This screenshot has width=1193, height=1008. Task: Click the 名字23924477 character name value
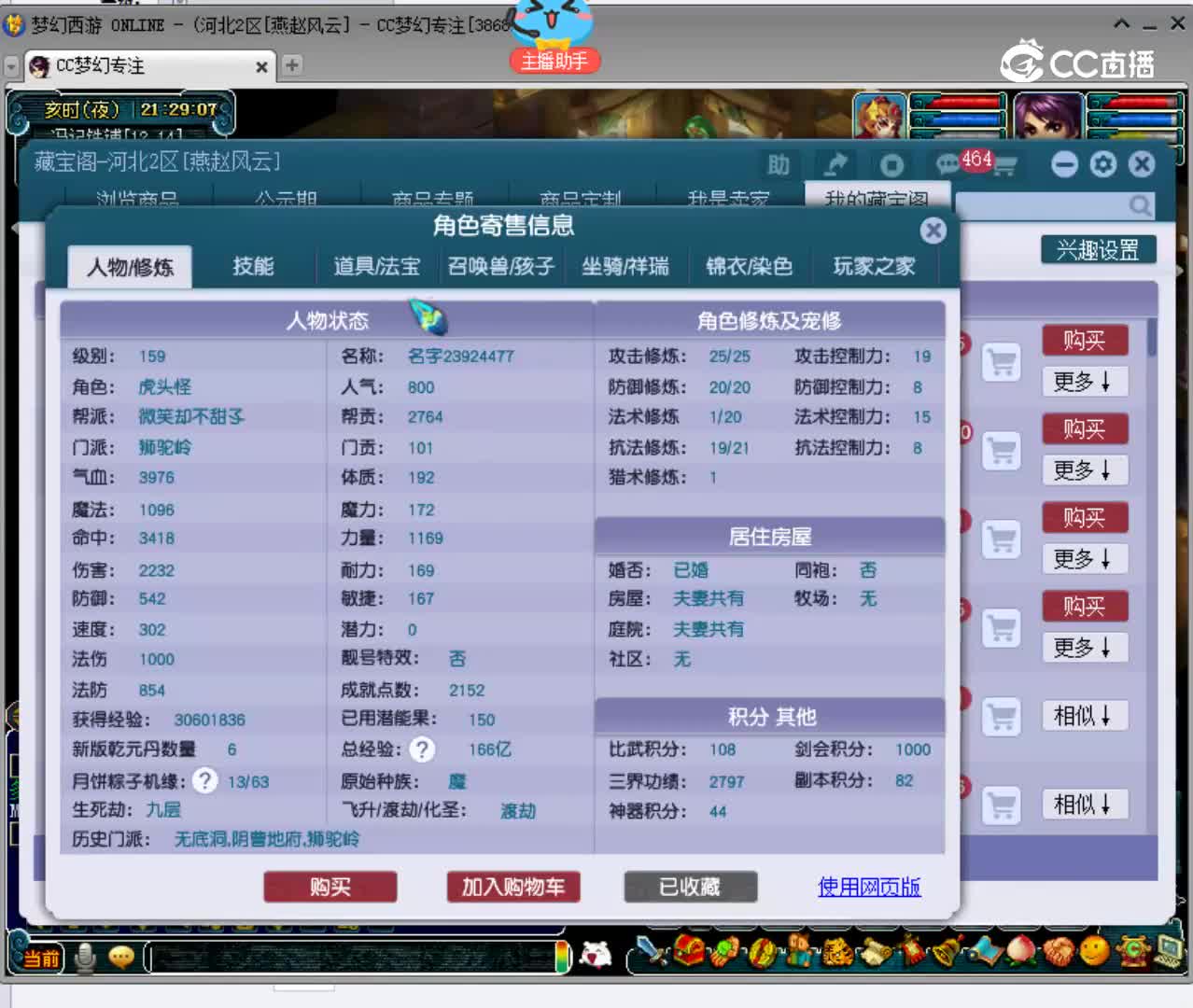pyautogui.click(x=461, y=357)
